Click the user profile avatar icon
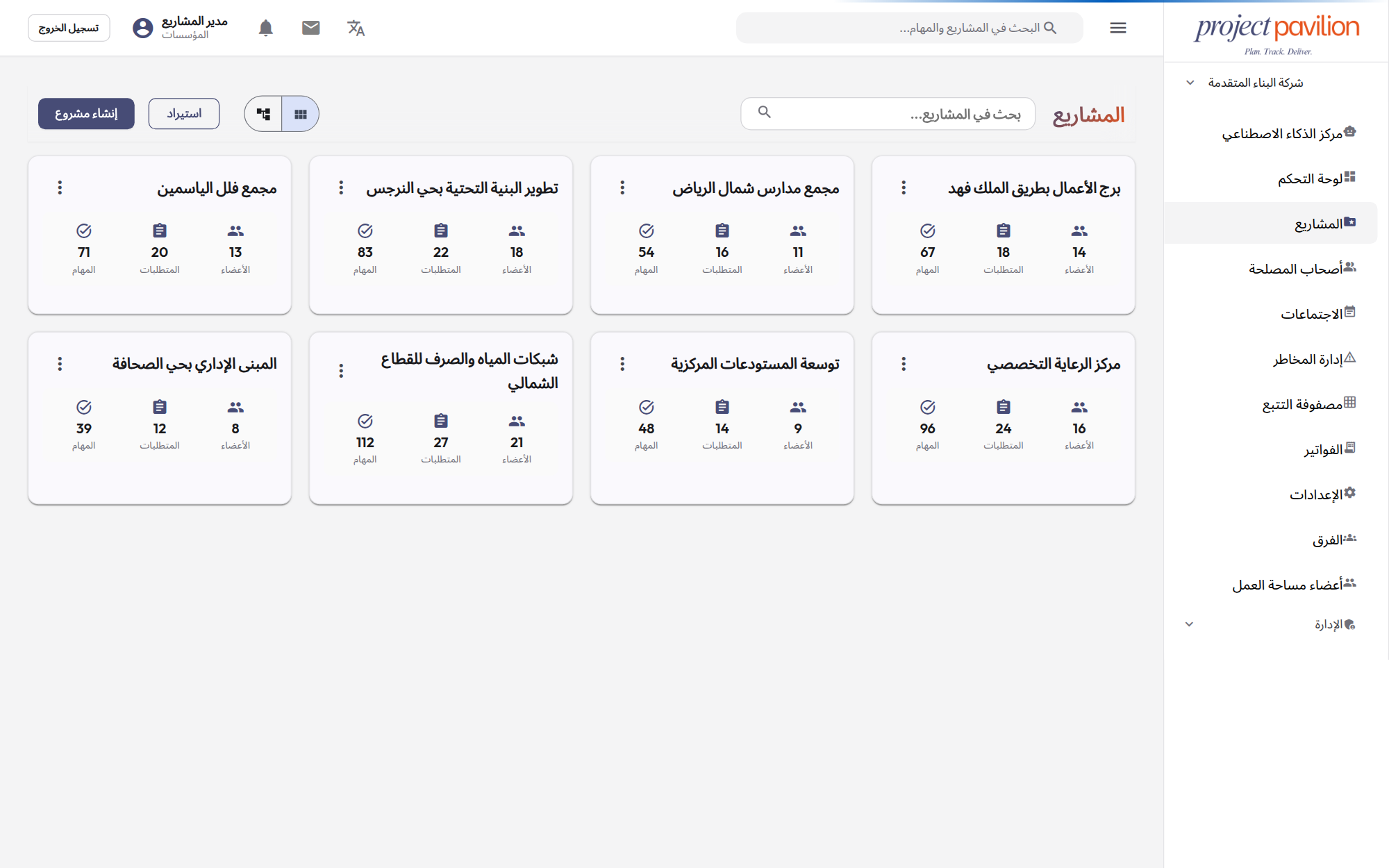 (x=142, y=28)
